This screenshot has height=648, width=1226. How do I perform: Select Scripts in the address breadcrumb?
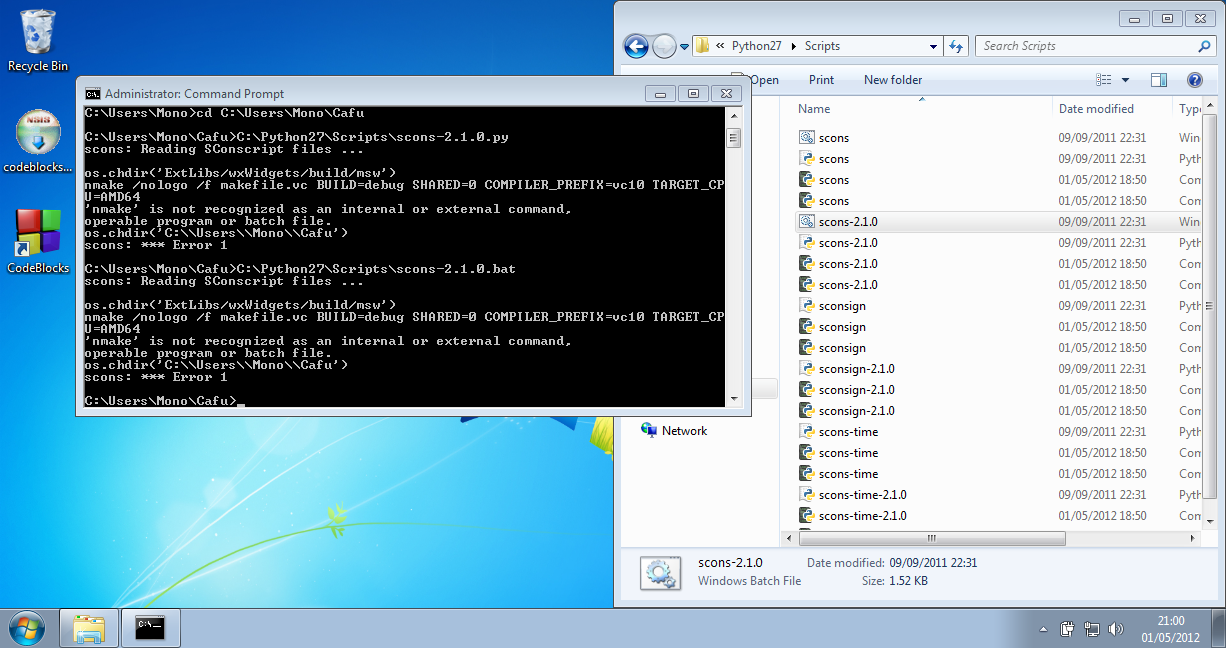tap(822, 46)
